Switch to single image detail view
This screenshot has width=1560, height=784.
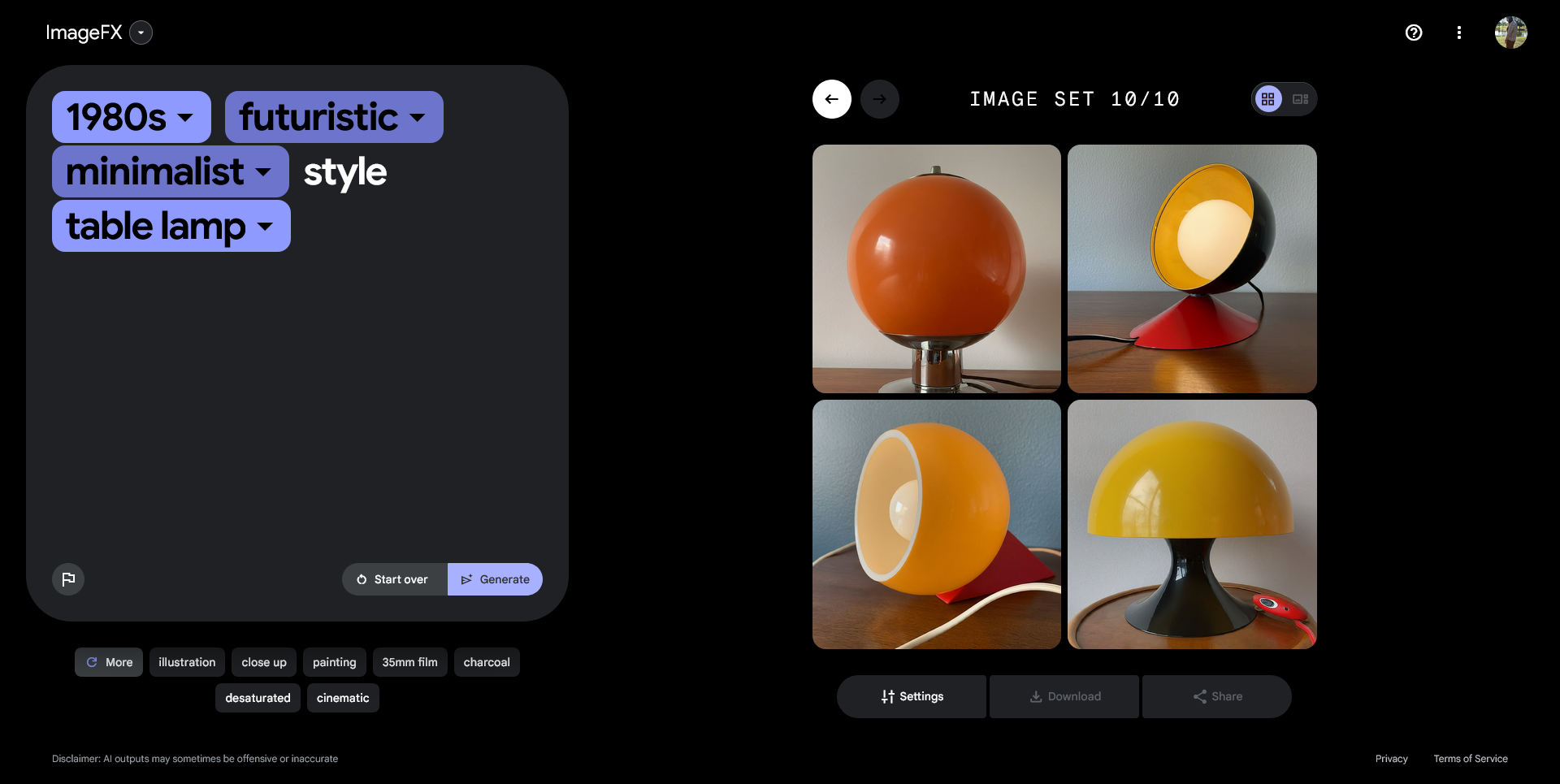1301,99
